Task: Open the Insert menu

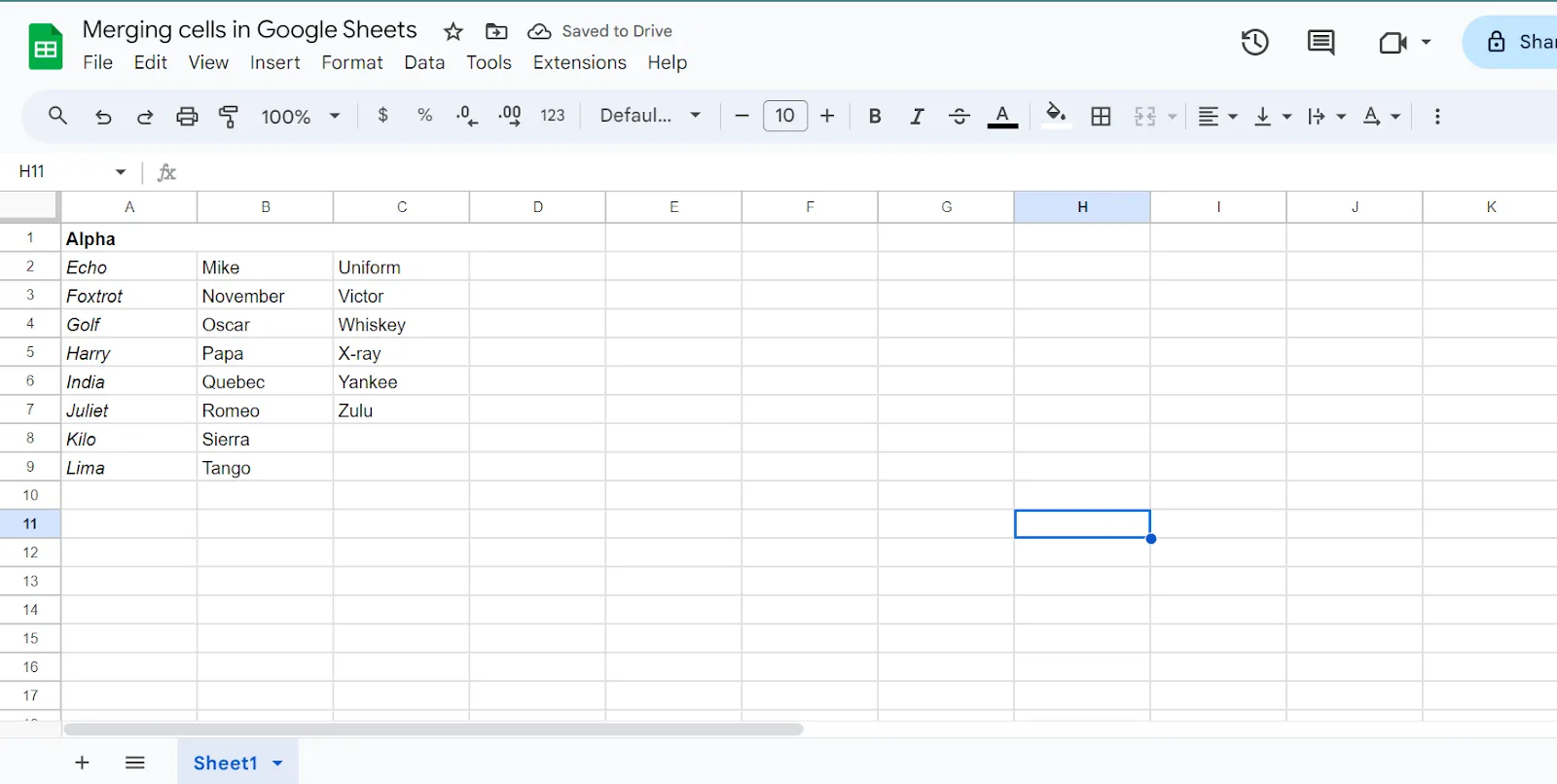Action: click(275, 62)
